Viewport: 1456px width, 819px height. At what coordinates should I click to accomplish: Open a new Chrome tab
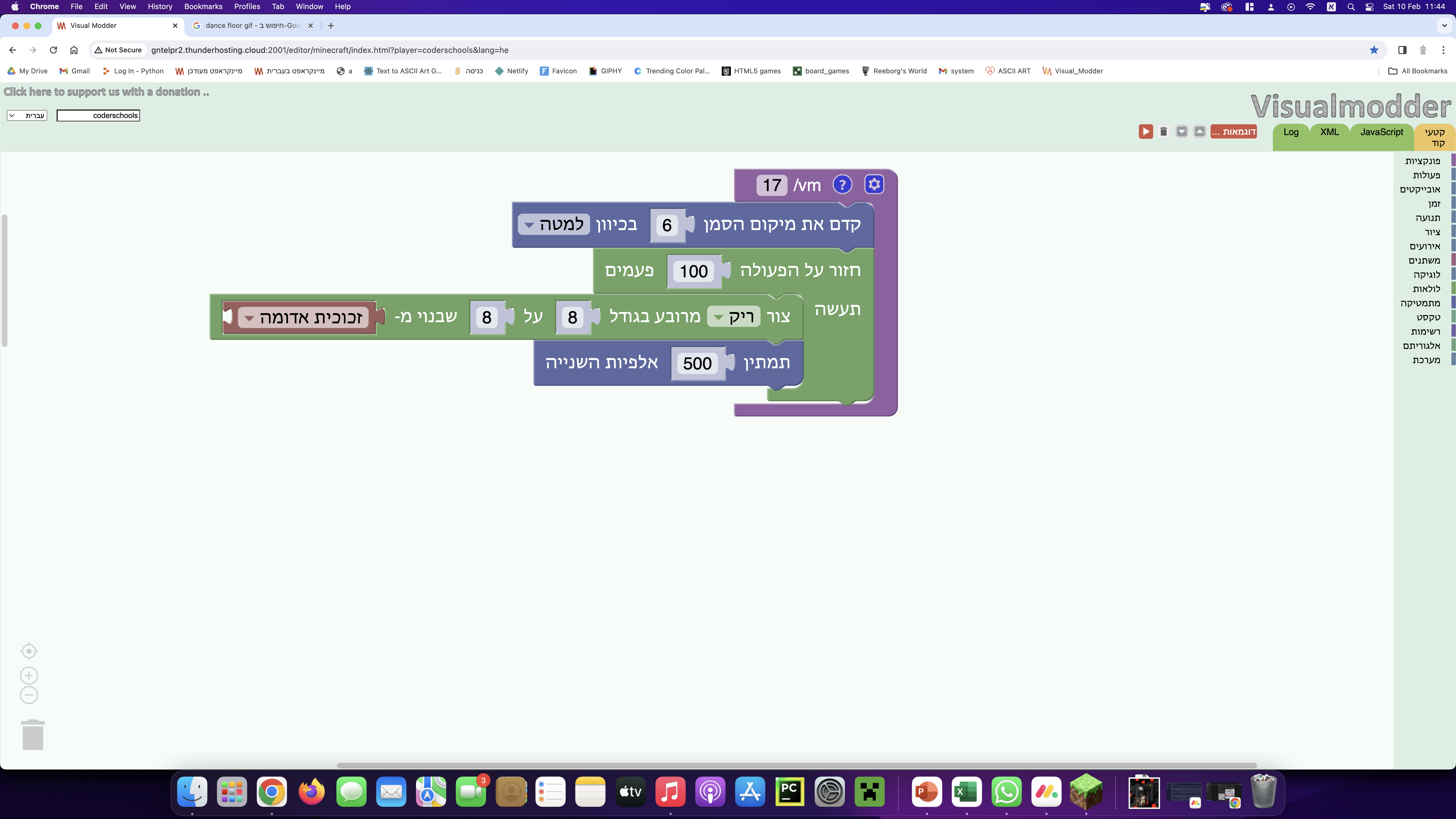click(x=331, y=25)
